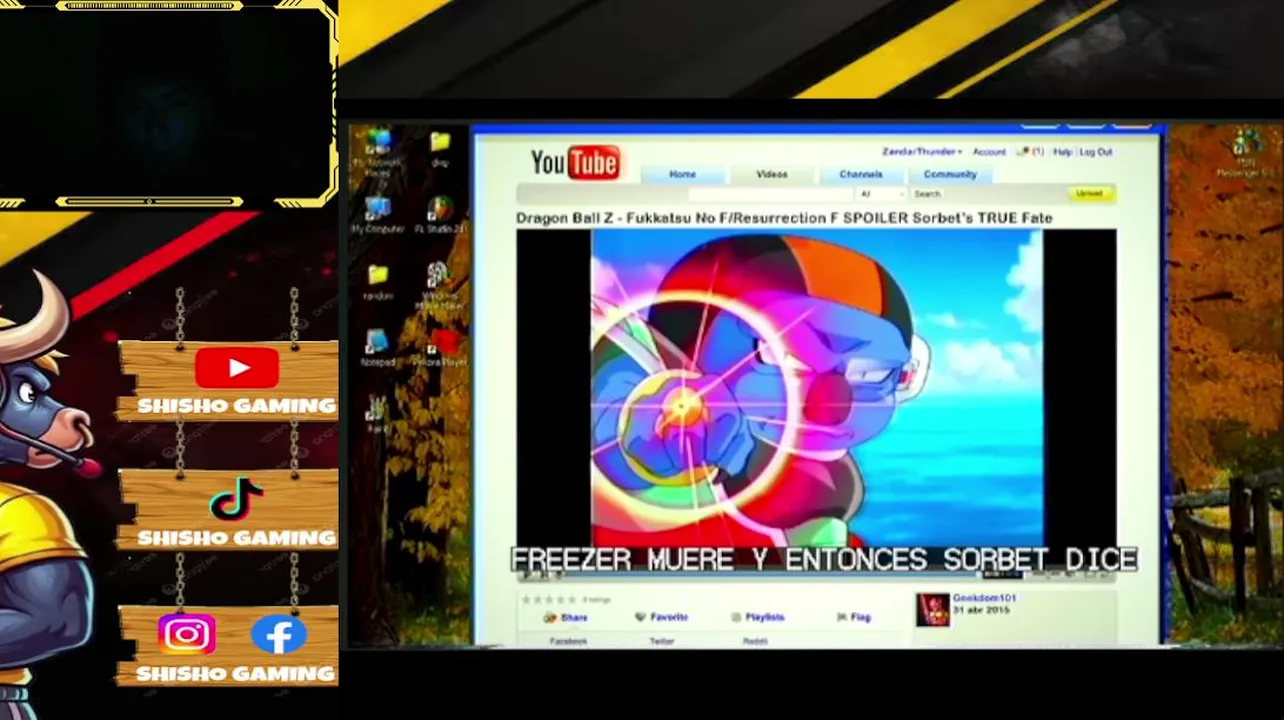Click the Favorite heart icon

pos(640,617)
